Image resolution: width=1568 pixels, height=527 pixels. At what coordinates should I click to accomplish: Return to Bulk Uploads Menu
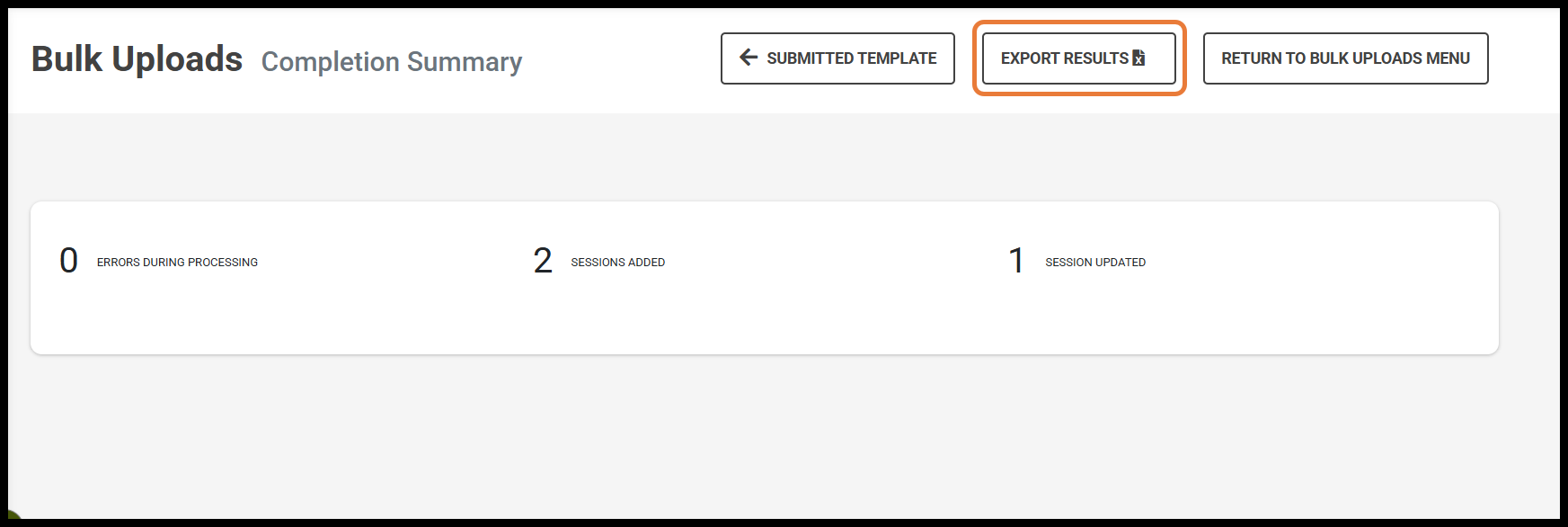[x=1344, y=58]
